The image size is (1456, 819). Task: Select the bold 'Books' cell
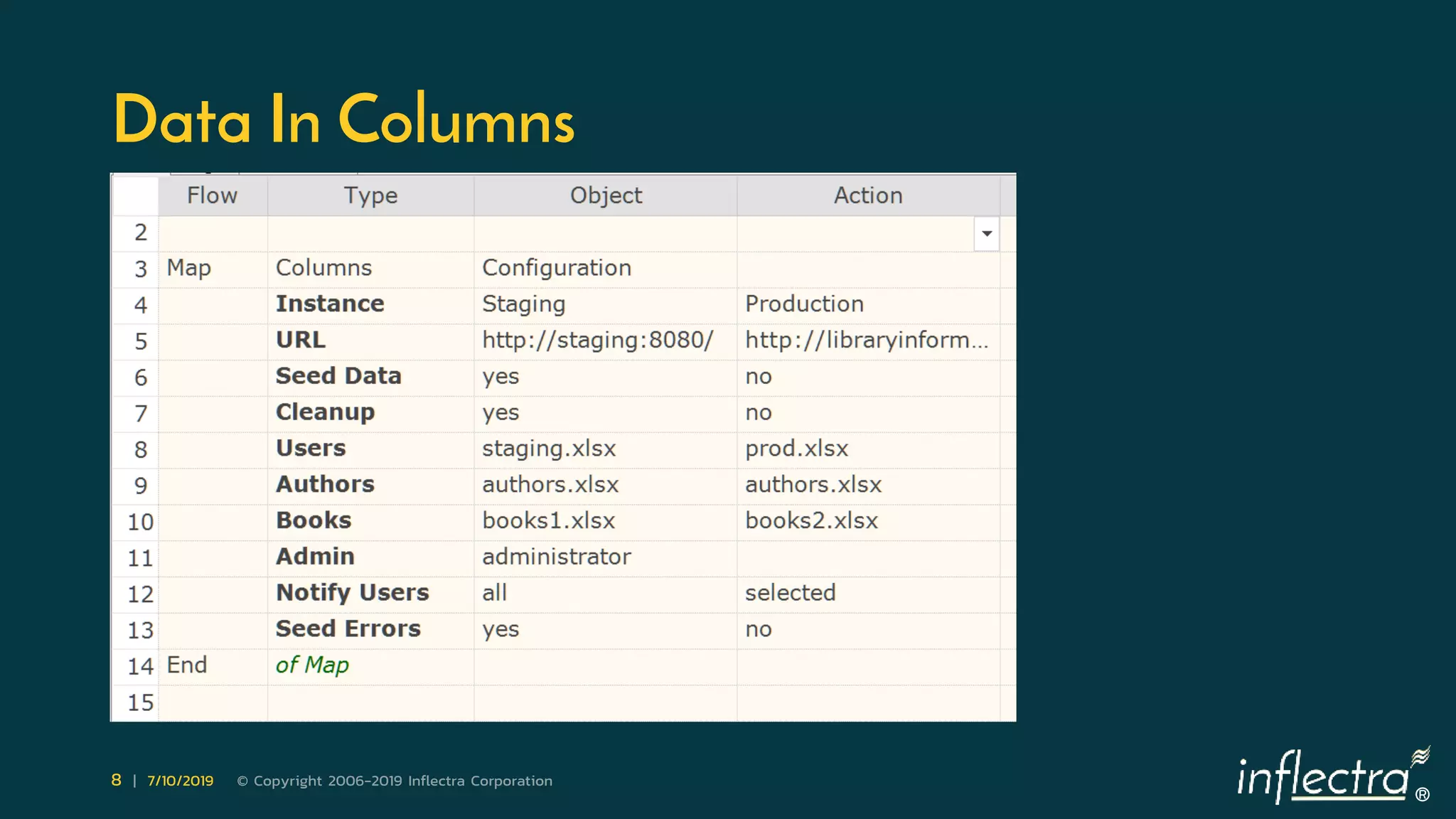pyautogui.click(x=370, y=523)
